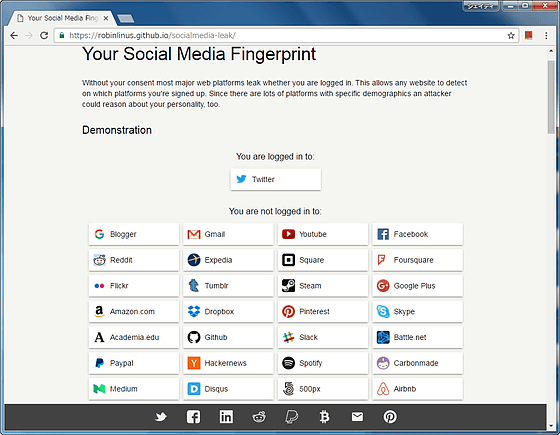Click the scrollbar down arrow

click(551, 426)
